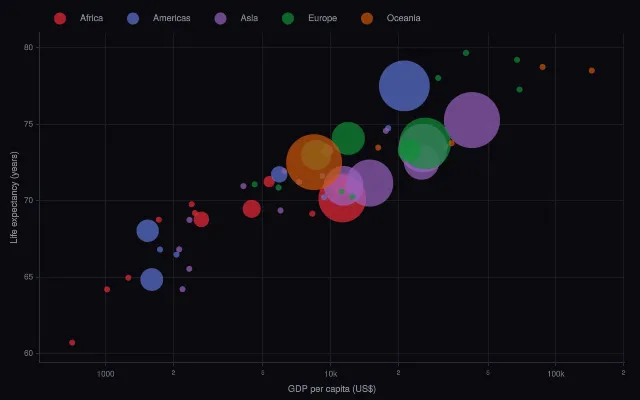Viewport: 640px width, 400px height.
Task: Click the topmost green Europe dot
Action: (x=466, y=53)
